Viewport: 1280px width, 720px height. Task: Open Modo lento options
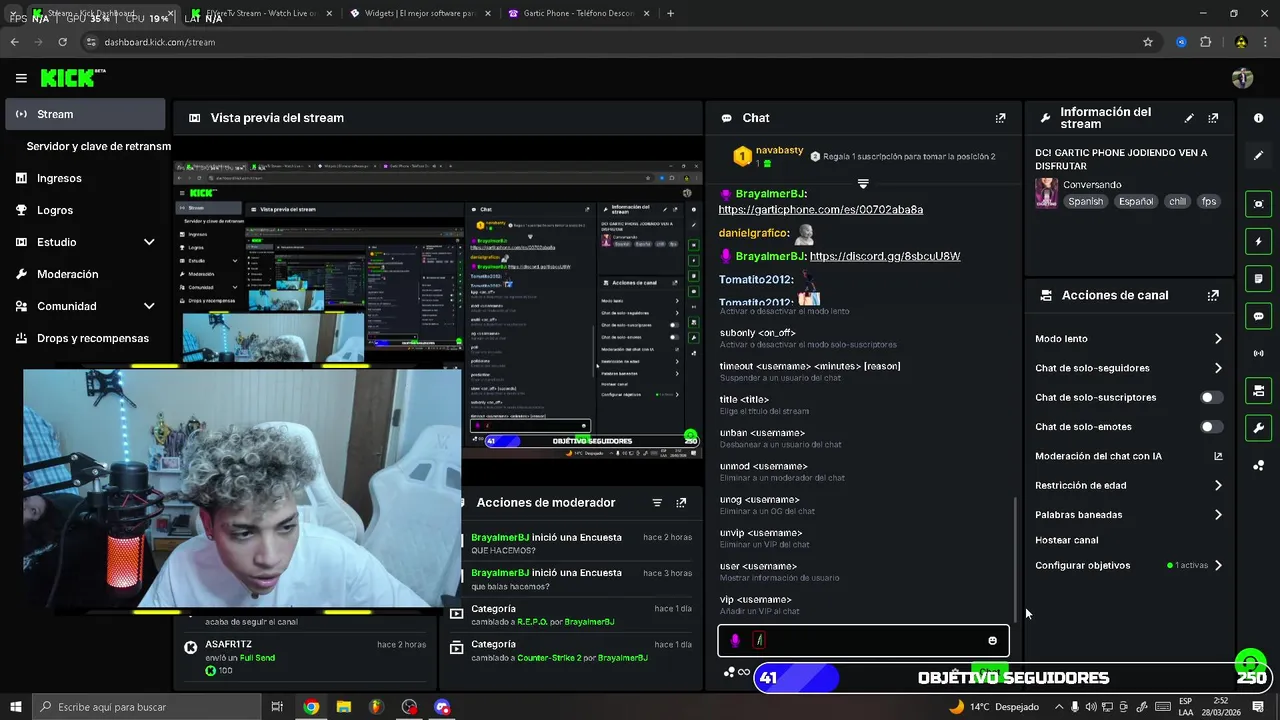click(1129, 339)
